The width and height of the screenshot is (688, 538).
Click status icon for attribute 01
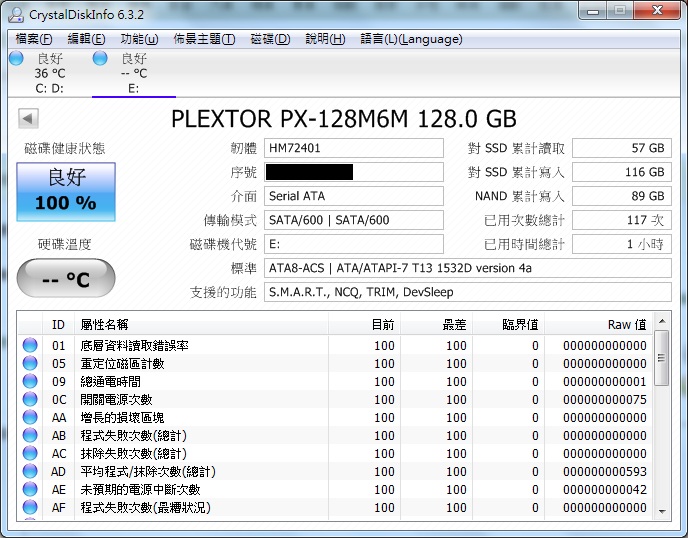click(30, 345)
